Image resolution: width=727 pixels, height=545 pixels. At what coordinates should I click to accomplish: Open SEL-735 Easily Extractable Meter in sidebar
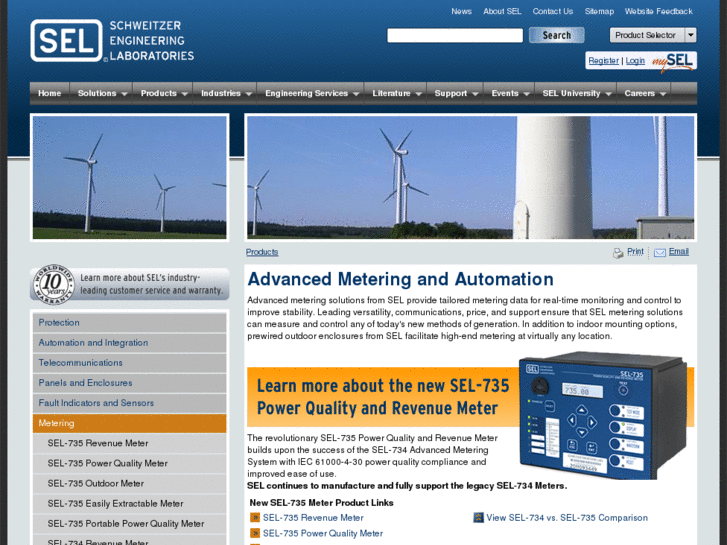[129, 504]
